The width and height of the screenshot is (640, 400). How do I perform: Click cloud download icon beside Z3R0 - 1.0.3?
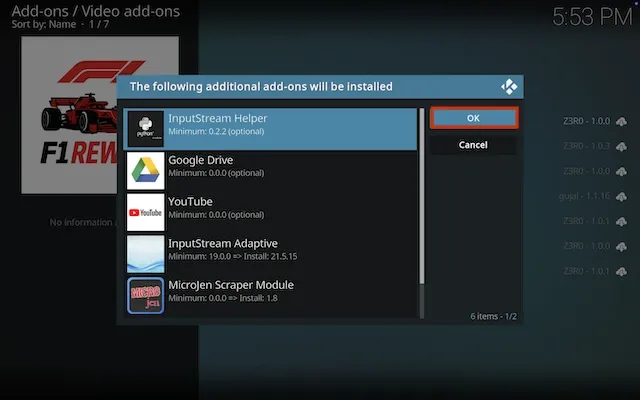[x=621, y=146]
